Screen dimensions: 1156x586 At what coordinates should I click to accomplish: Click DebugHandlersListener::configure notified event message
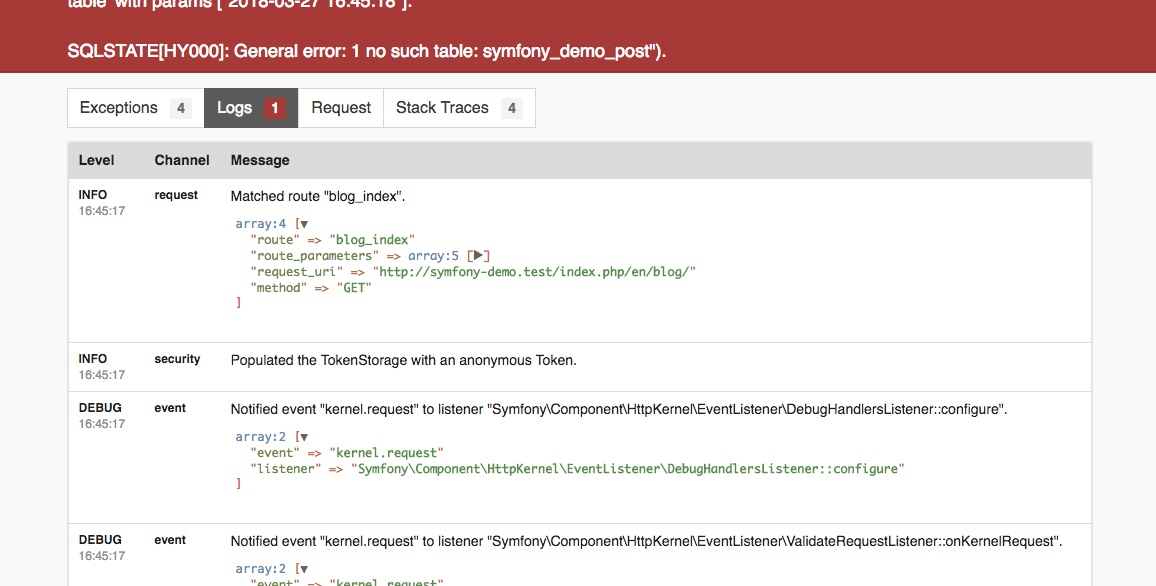tap(619, 409)
